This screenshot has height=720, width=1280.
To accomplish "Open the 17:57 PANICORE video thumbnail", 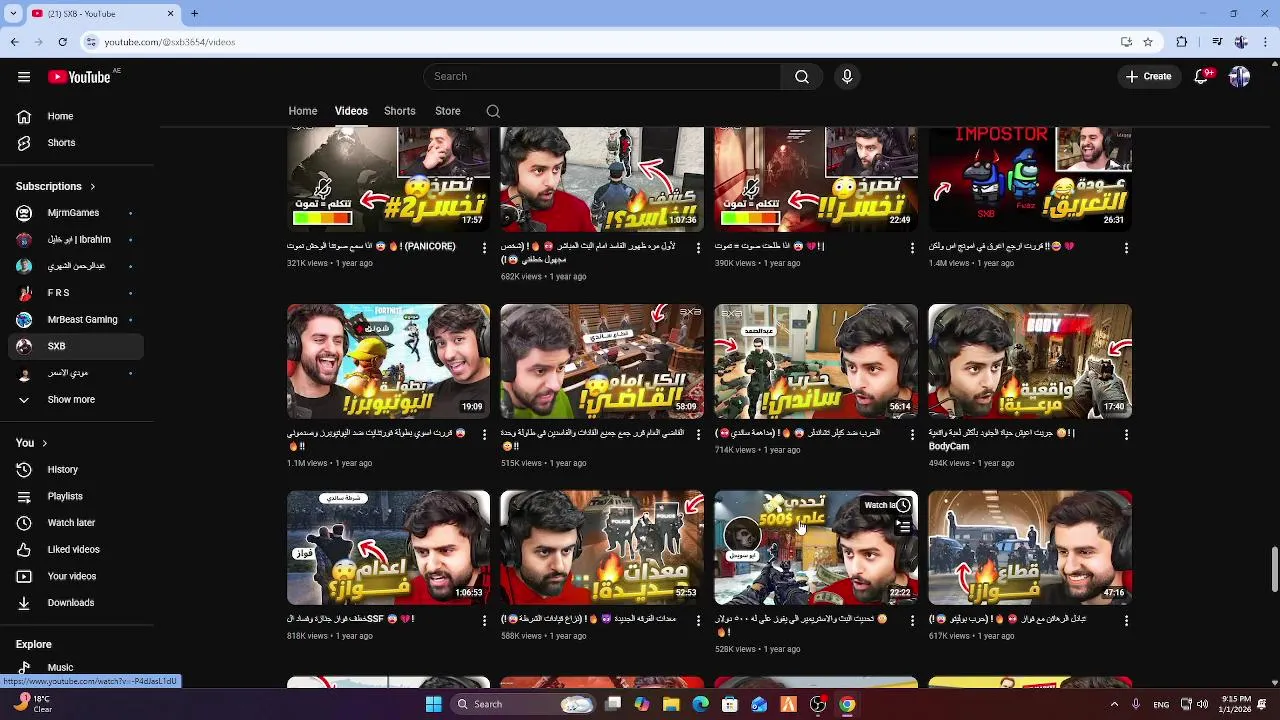I will pos(388,179).
